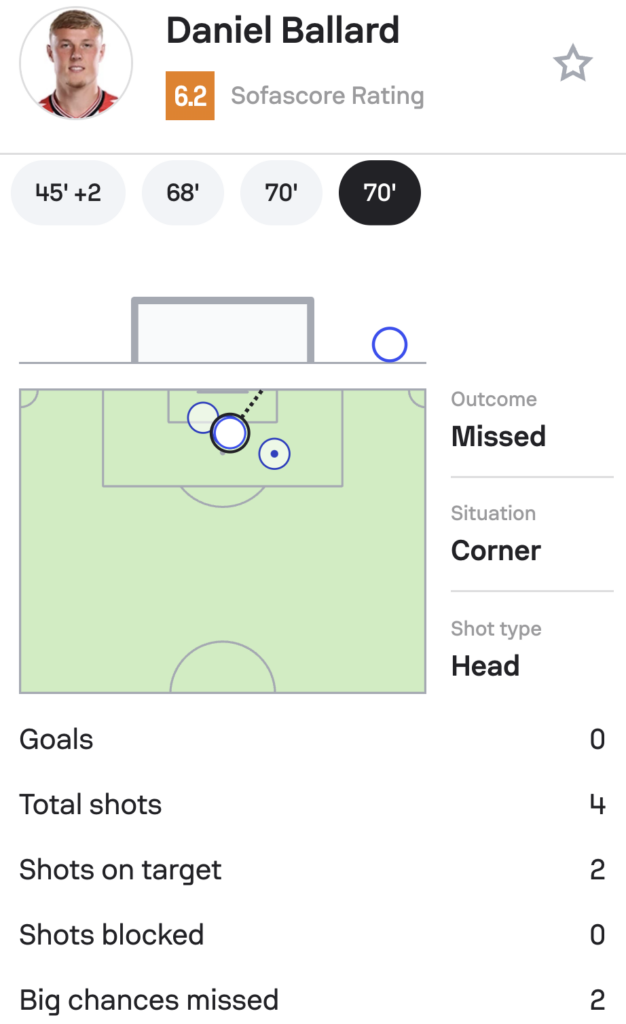Image resolution: width=626 pixels, height=1024 pixels.
Task: Select the highlighted white shot marker on pitch
Action: pos(230,433)
